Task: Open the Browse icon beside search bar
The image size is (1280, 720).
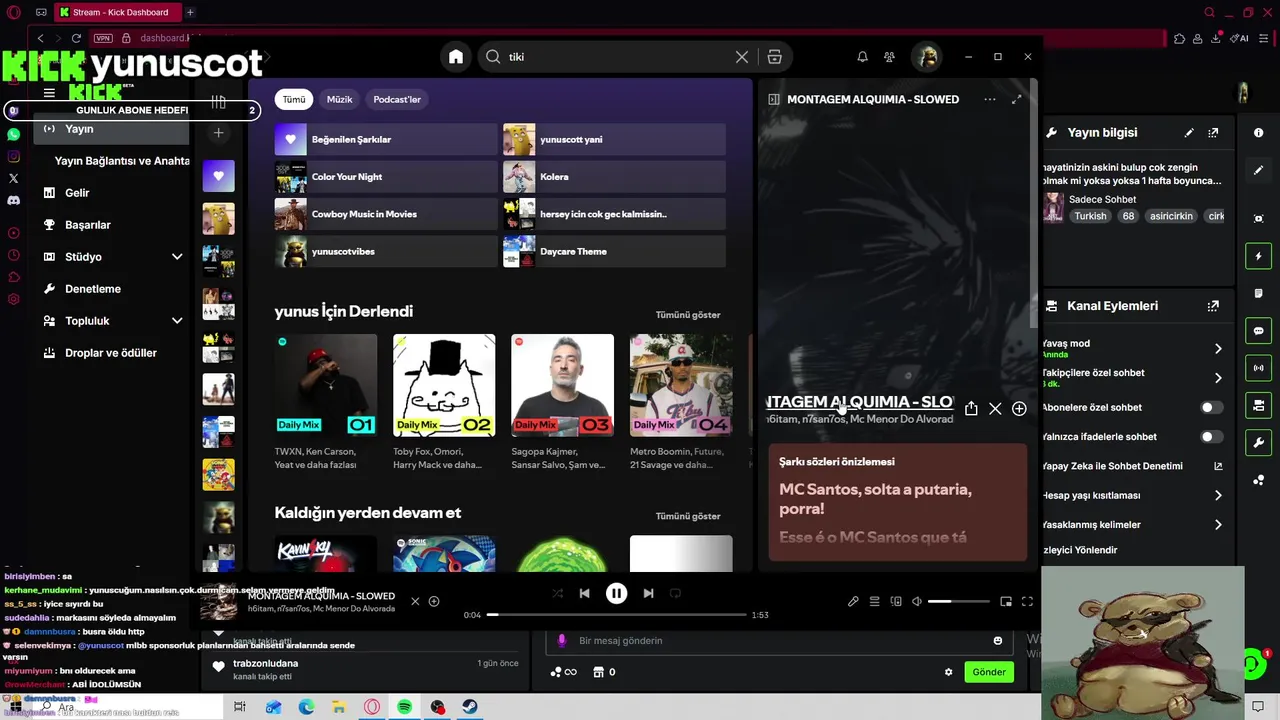Action: tap(774, 57)
